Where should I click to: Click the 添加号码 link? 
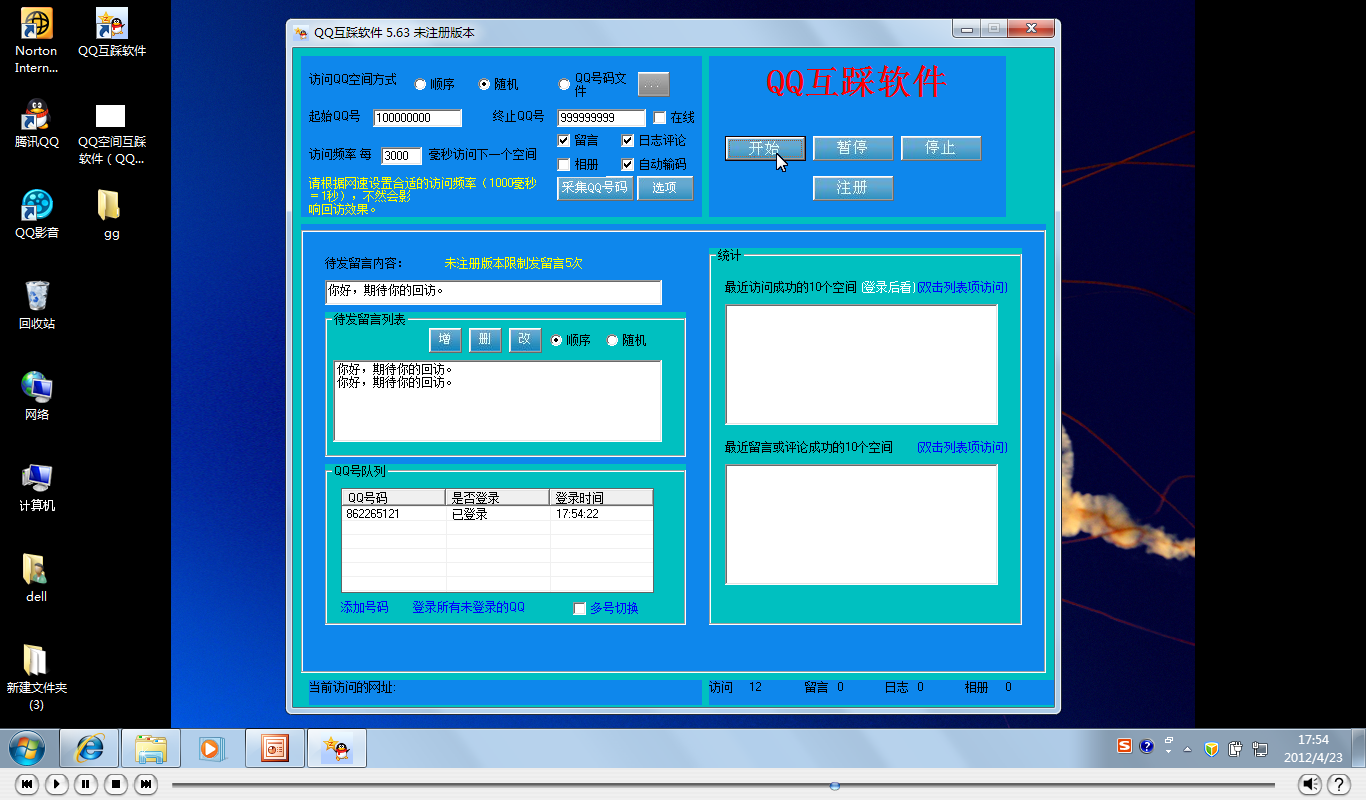(364, 608)
